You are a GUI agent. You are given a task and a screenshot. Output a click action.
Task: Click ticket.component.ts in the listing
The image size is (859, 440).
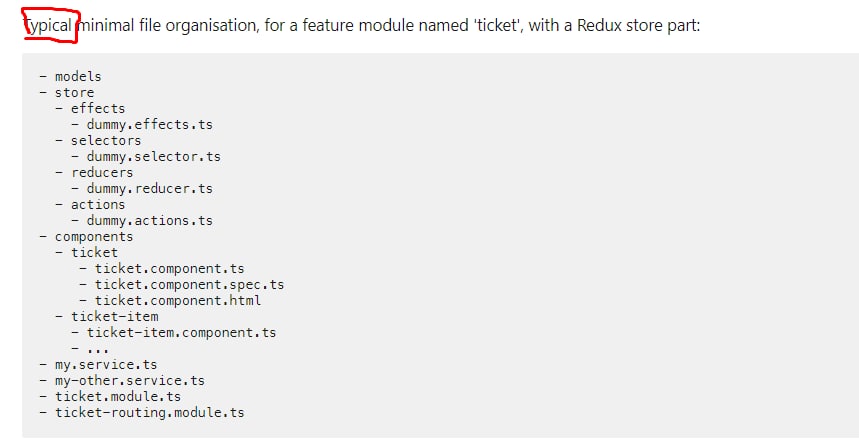[x=170, y=268]
